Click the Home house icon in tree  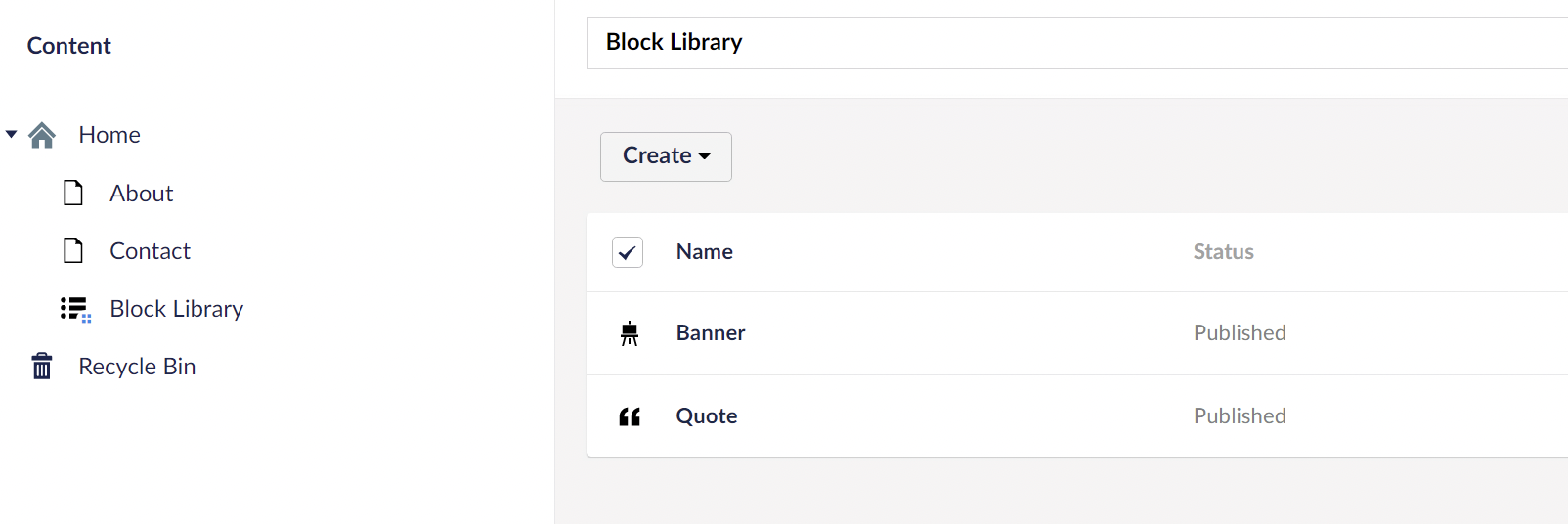point(42,135)
